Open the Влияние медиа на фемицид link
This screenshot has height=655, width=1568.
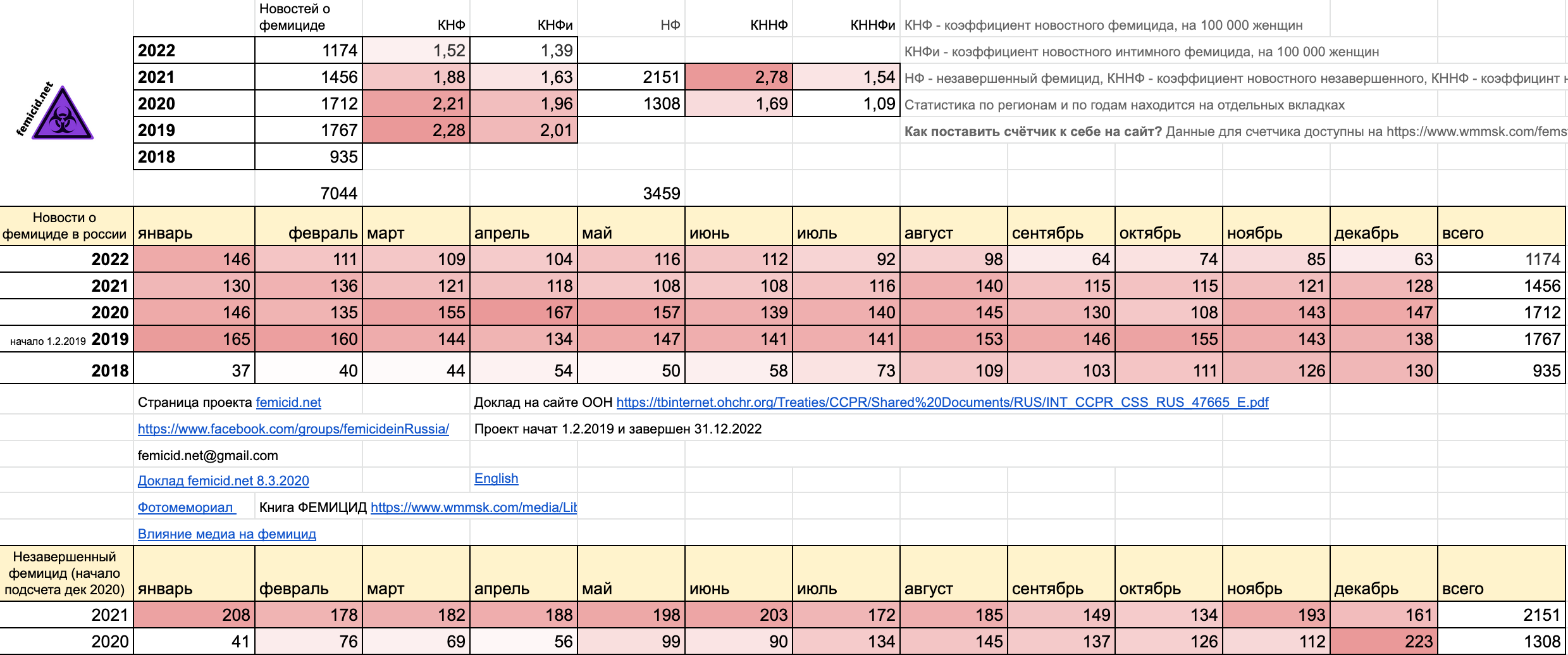coord(227,534)
